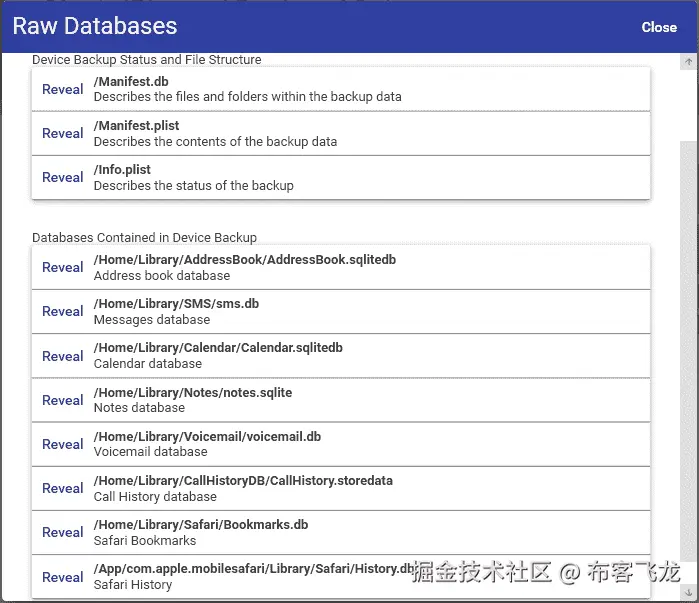Screen dimensions: 699x603
Task: Click 'Address book database' description
Action: (162, 276)
